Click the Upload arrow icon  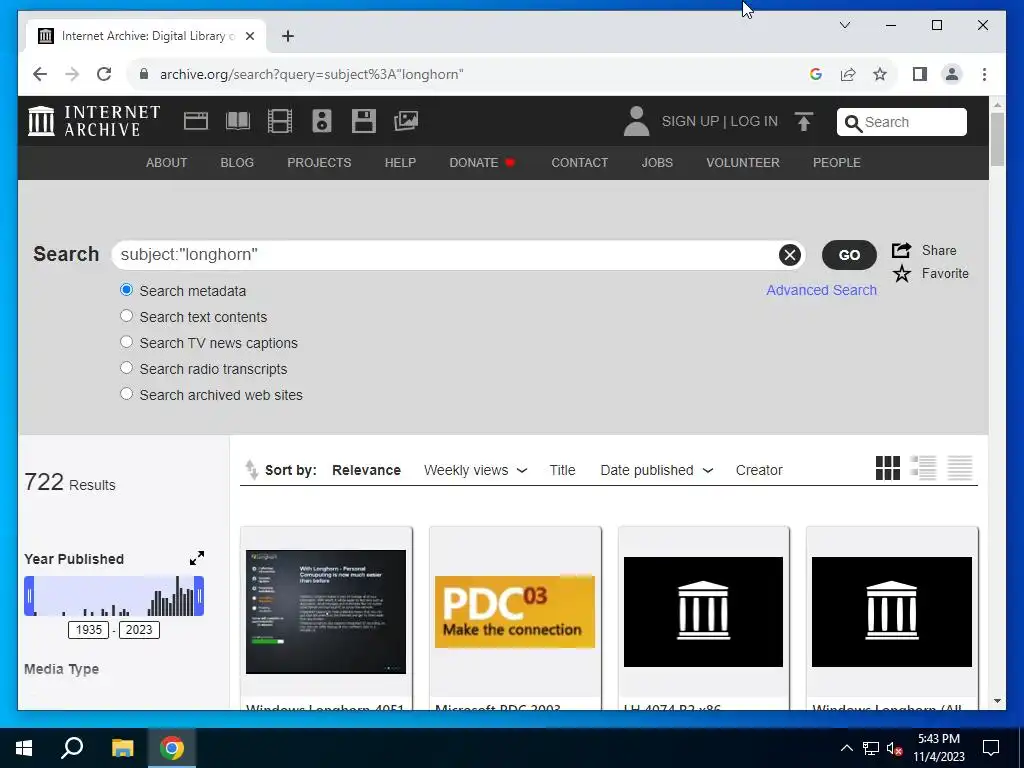pyautogui.click(x=804, y=121)
